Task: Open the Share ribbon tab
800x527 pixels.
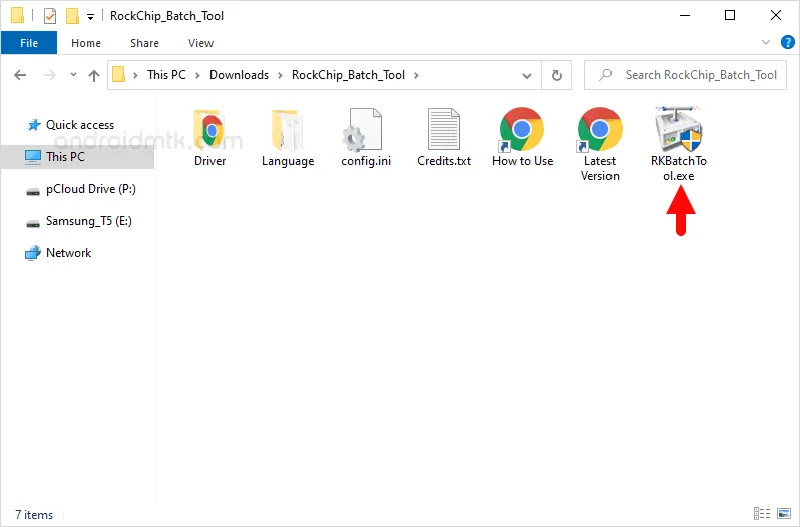Action: pyautogui.click(x=144, y=43)
